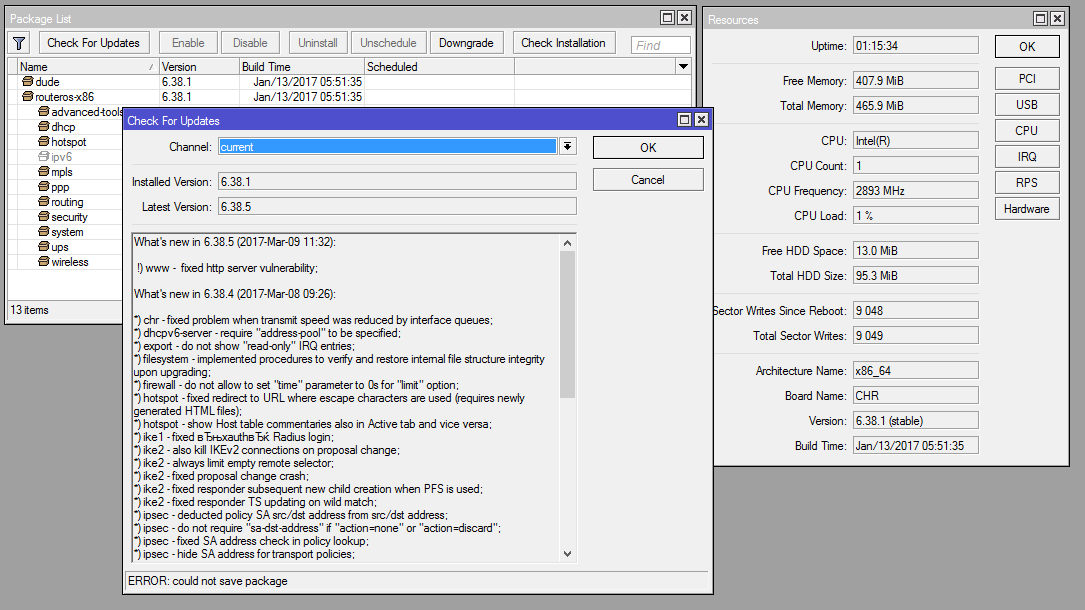Viewport: 1085px width, 610px height.
Task: Click the Installed Version field 6.38.1
Action: 397,181
